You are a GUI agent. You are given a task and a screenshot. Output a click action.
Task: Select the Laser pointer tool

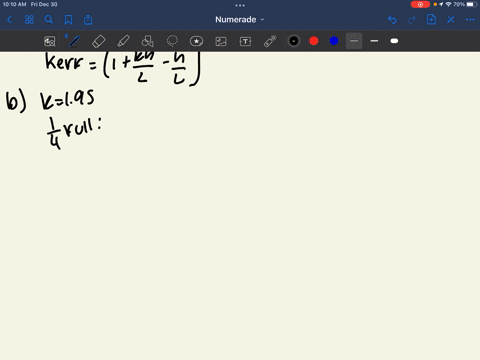point(270,41)
